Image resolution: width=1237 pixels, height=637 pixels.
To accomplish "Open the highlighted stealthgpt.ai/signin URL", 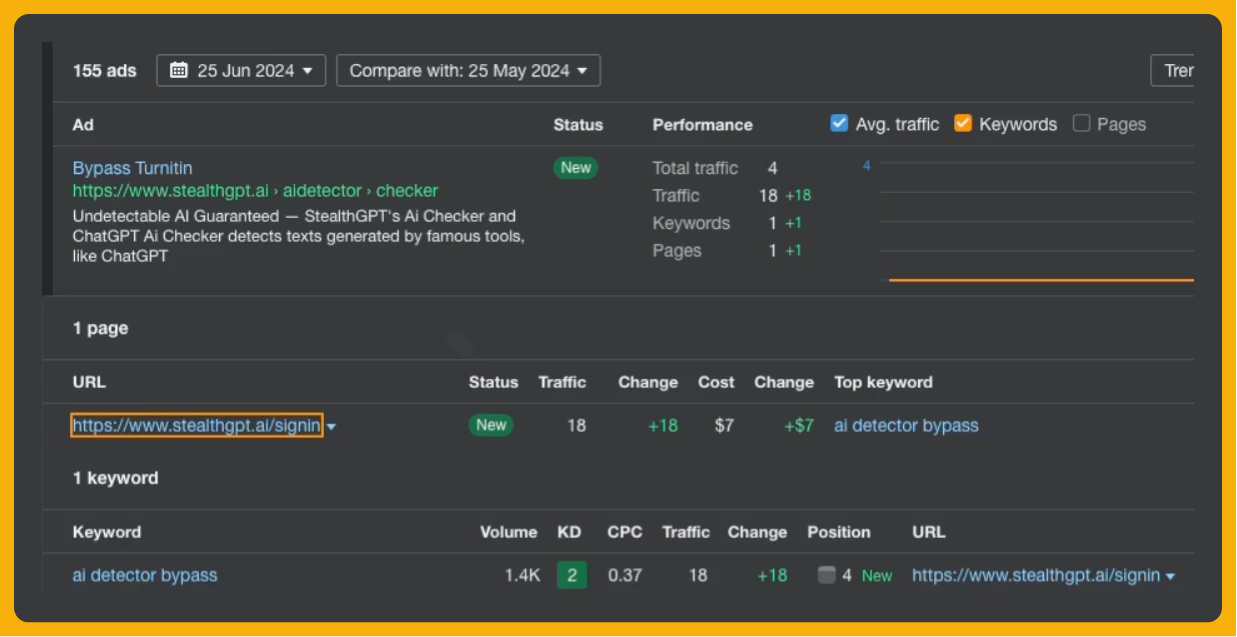I will pyautogui.click(x=197, y=426).
